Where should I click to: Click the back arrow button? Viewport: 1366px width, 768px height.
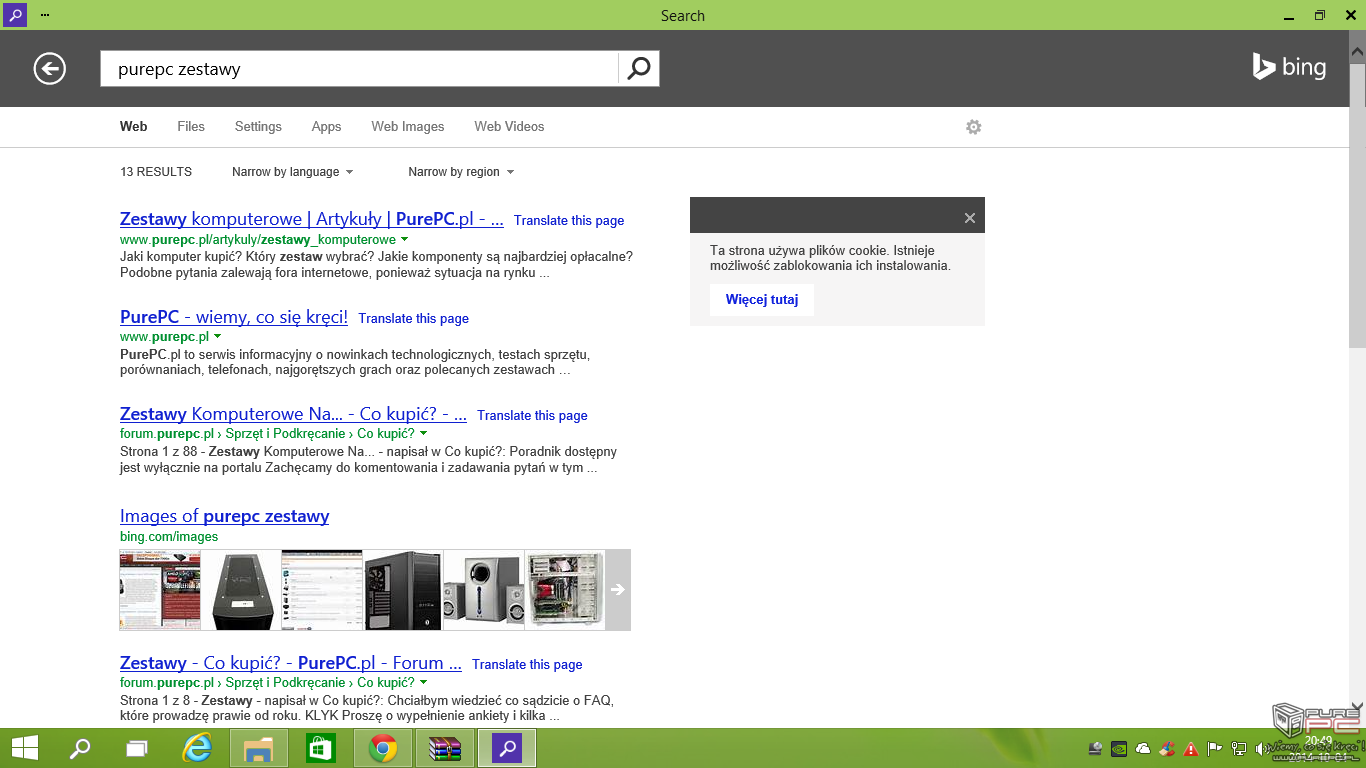[49, 68]
